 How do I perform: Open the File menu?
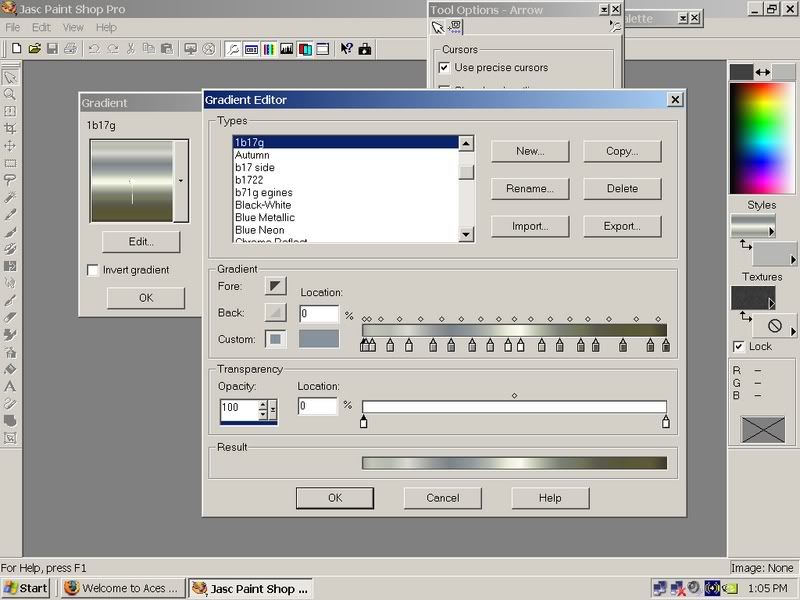[x=13, y=27]
